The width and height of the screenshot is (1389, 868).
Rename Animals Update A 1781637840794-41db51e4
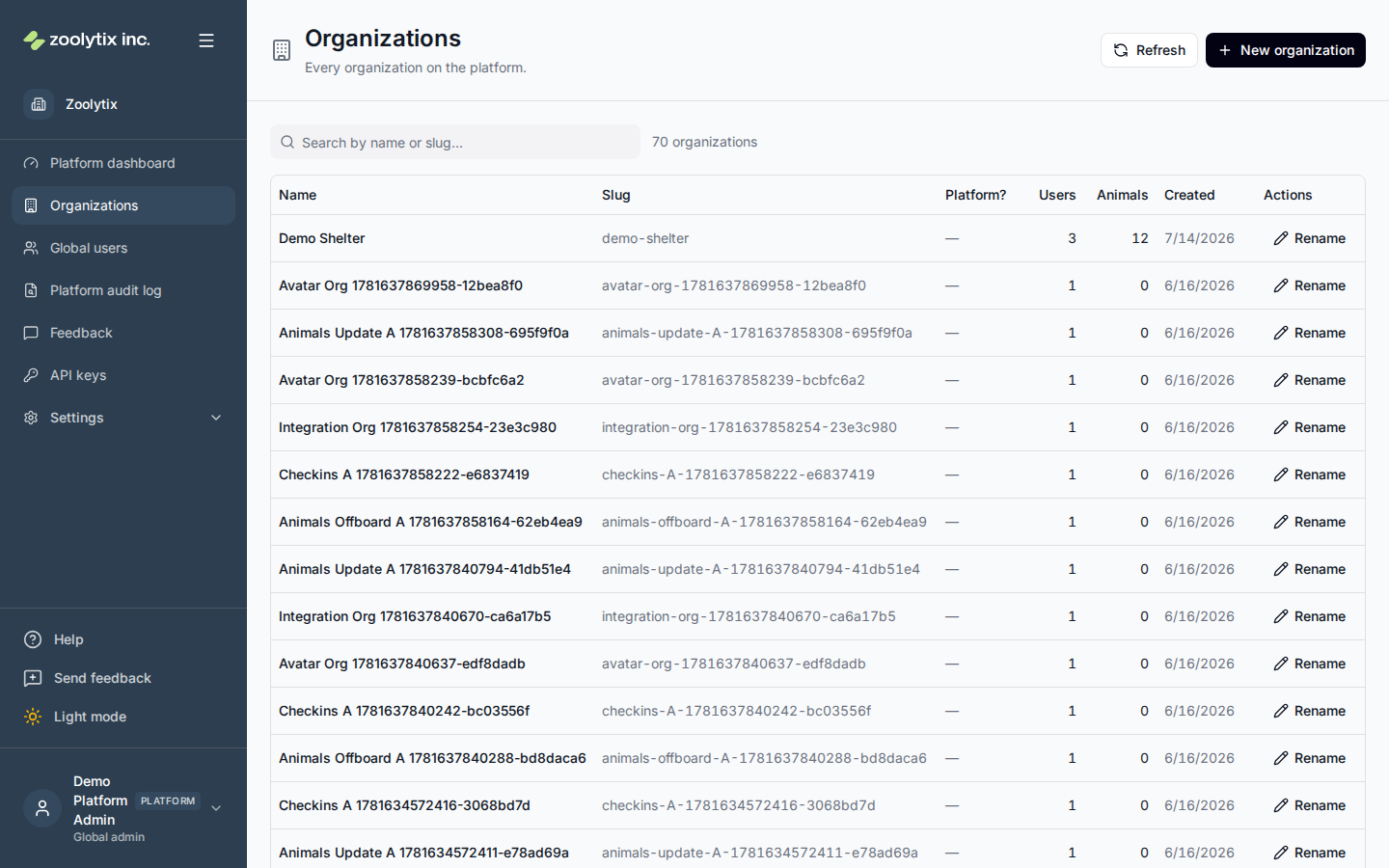[x=1309, y=569]
